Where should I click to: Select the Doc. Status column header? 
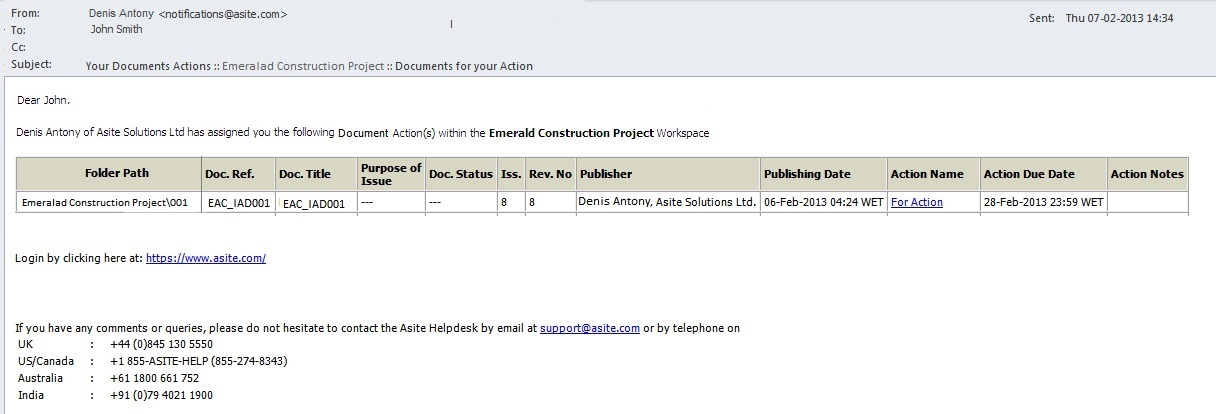pos(461,174)
